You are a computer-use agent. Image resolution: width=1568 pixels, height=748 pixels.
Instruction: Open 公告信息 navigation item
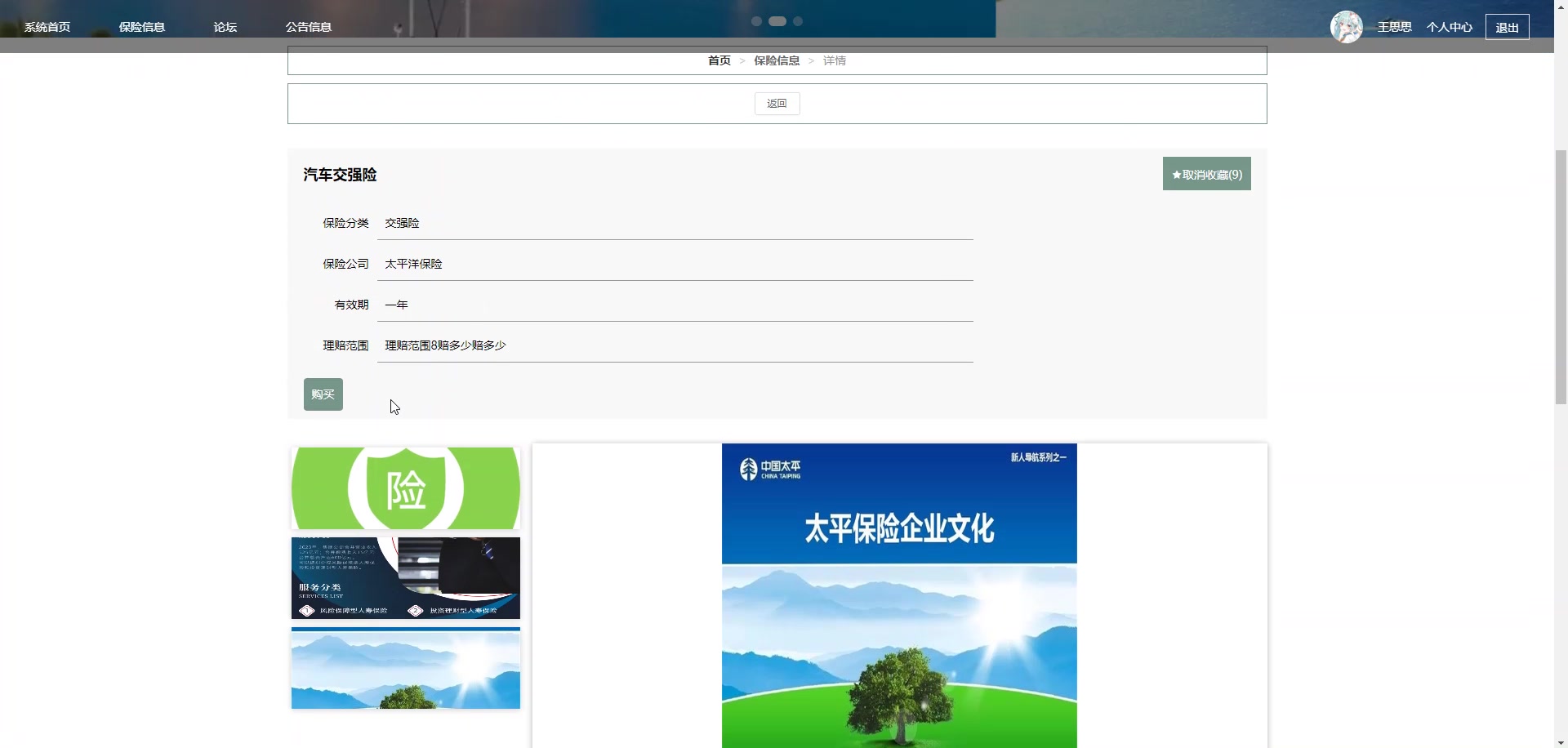pyautogui.click(x=309, y=27)
